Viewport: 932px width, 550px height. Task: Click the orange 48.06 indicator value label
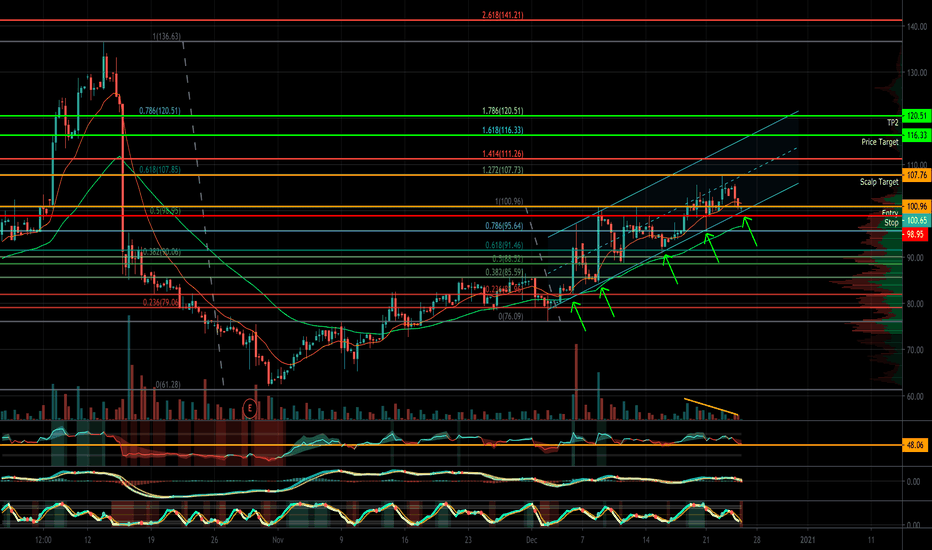click(915, 445)
